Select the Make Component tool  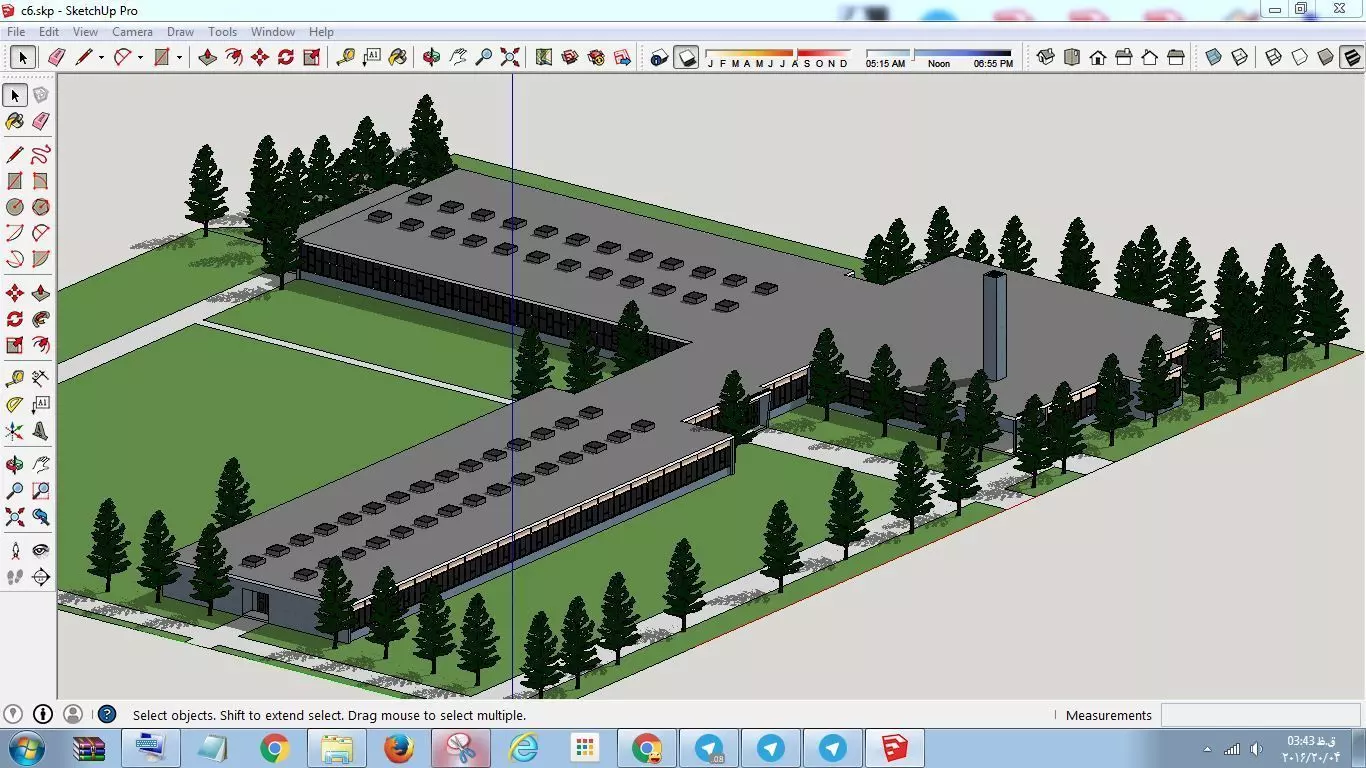click(40, 95)
